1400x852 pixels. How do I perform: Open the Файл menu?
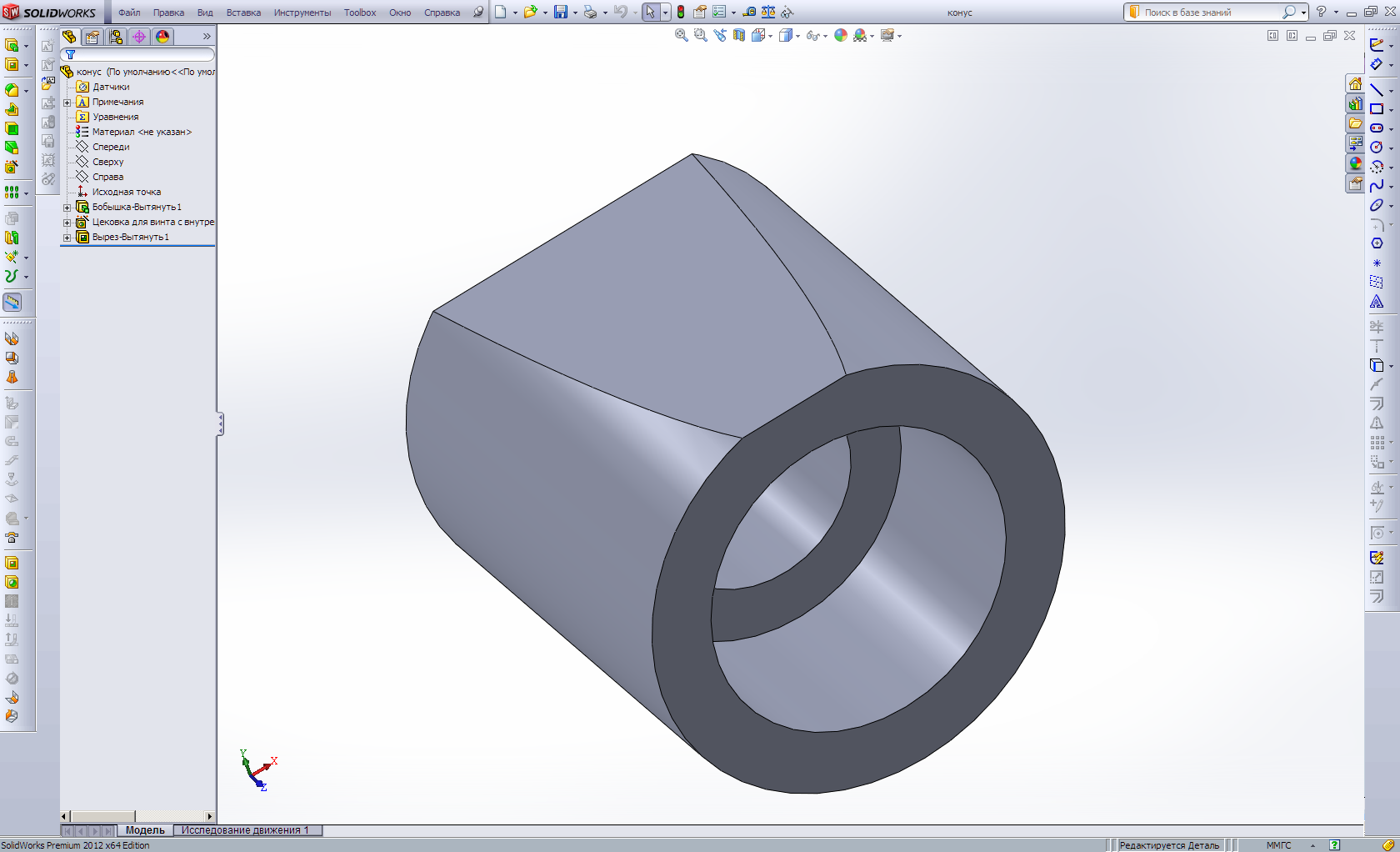(x=129, y=13)
